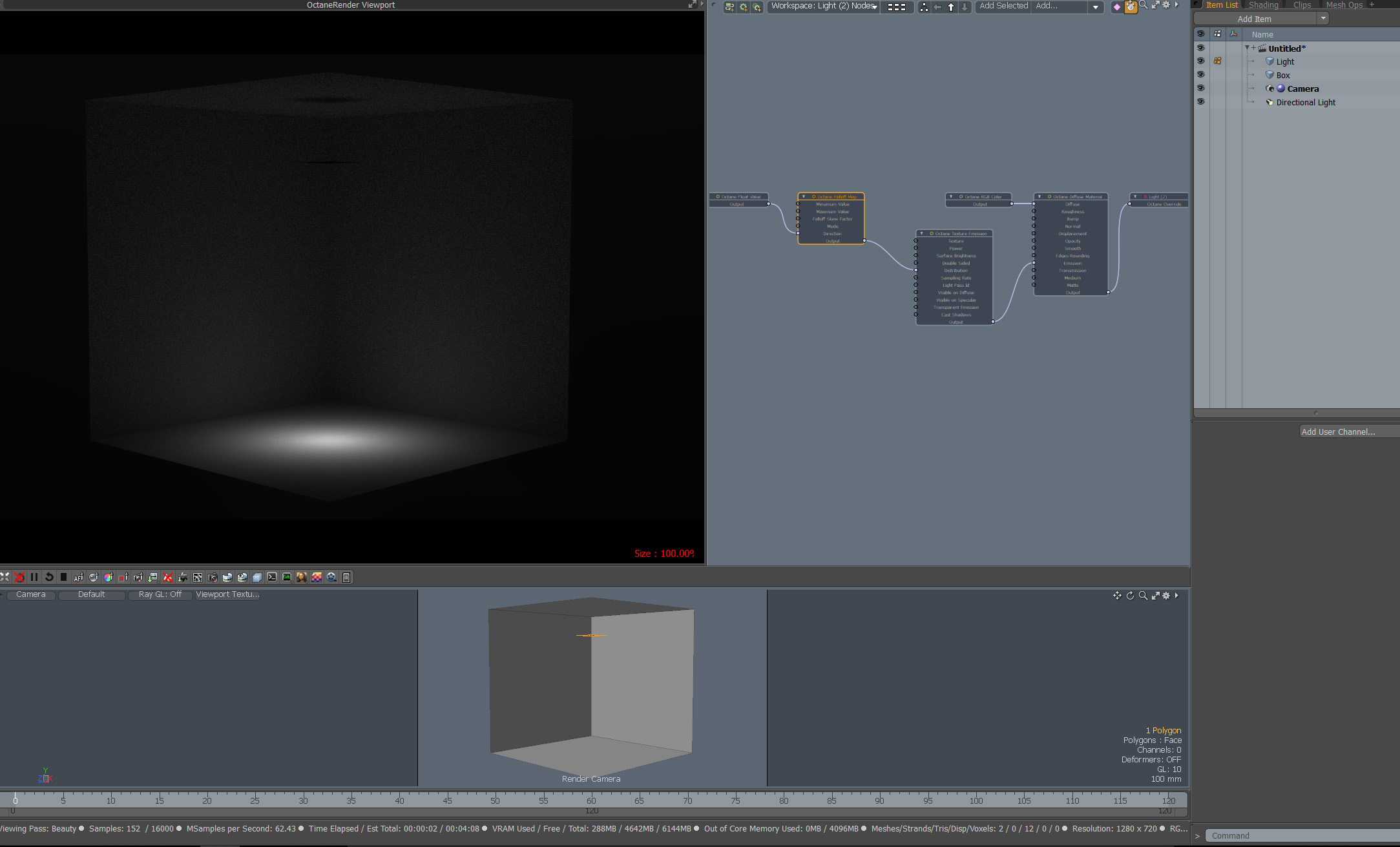
Task: Select the AF autofocus picker tool
Action: pyautogui.click(x=78, y=577)
